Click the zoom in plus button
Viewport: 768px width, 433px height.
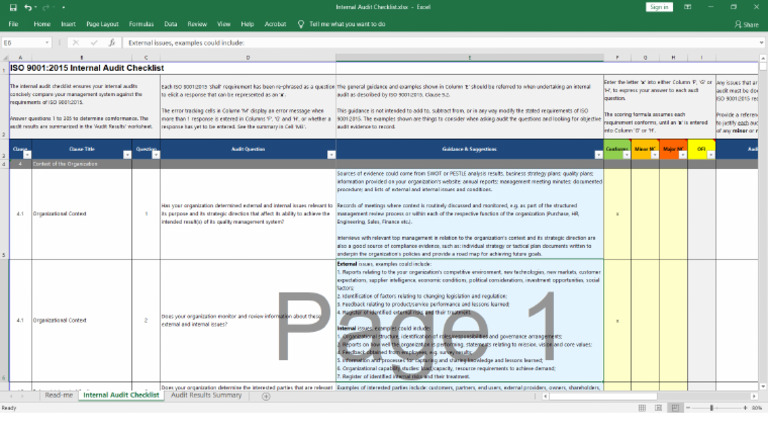point(745,408)
